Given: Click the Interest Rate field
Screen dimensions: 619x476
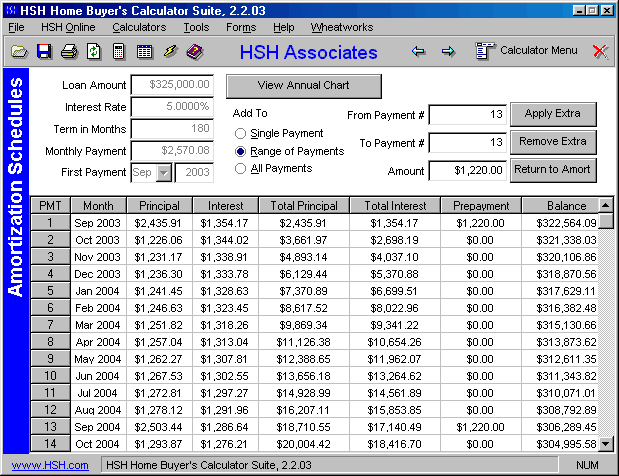Looking at the screenshot, I should [172, 107].
